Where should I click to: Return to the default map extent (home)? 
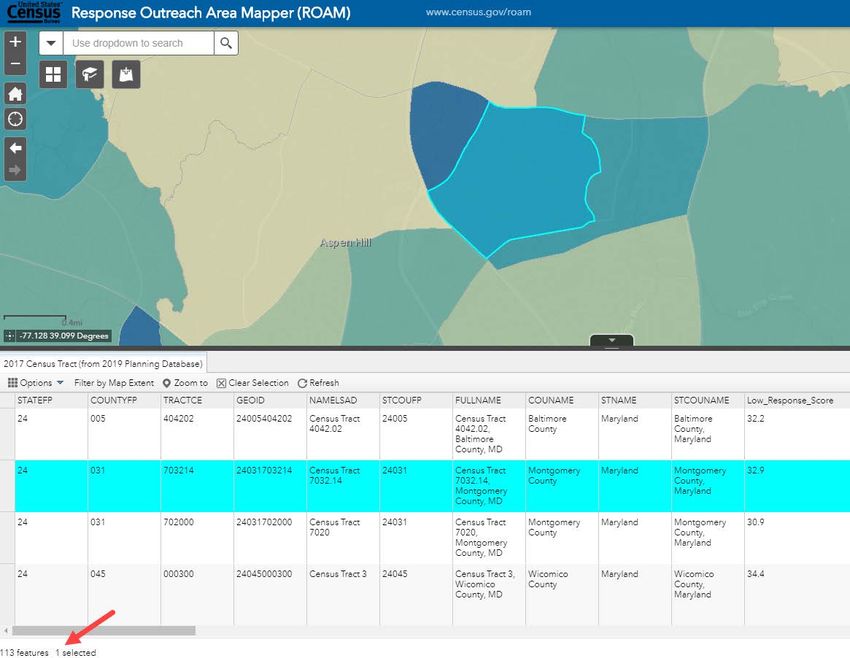coord(15,94)
